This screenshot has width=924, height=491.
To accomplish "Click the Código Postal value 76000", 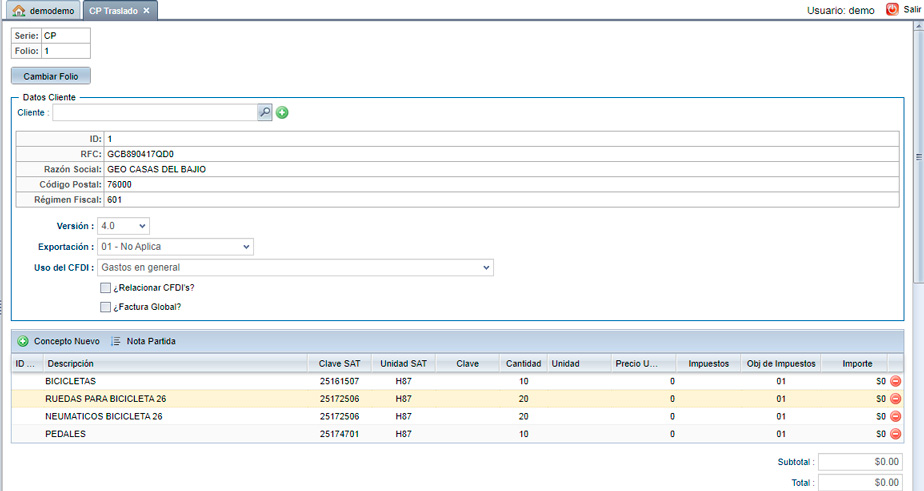I will tap(119, 185).
